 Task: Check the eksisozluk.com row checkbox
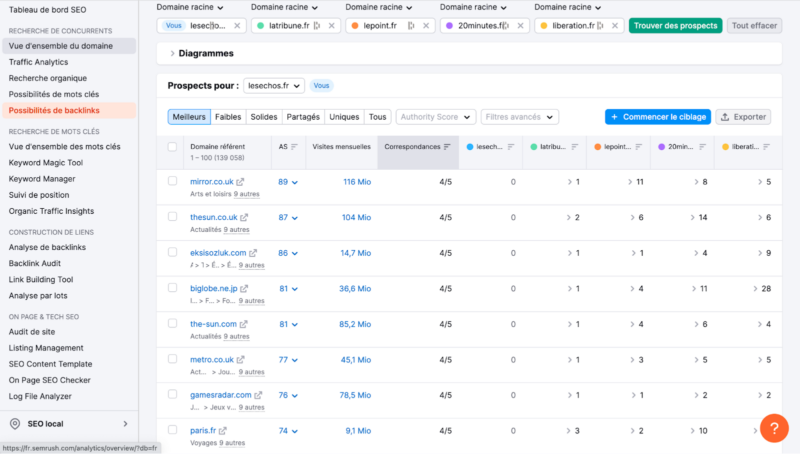pyautogui.click(x=172, y=253)
